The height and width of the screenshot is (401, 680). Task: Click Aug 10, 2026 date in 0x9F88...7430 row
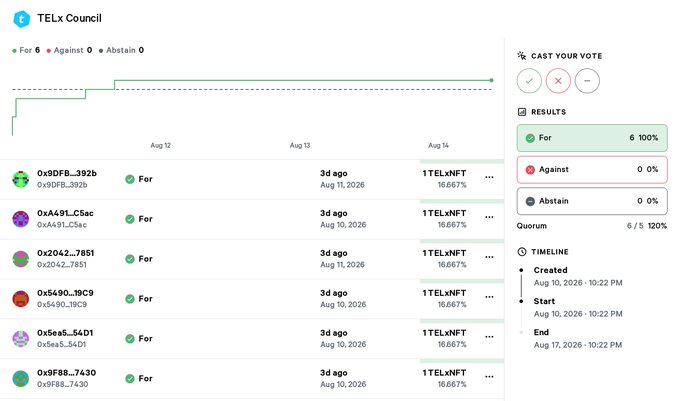[343, 384]
